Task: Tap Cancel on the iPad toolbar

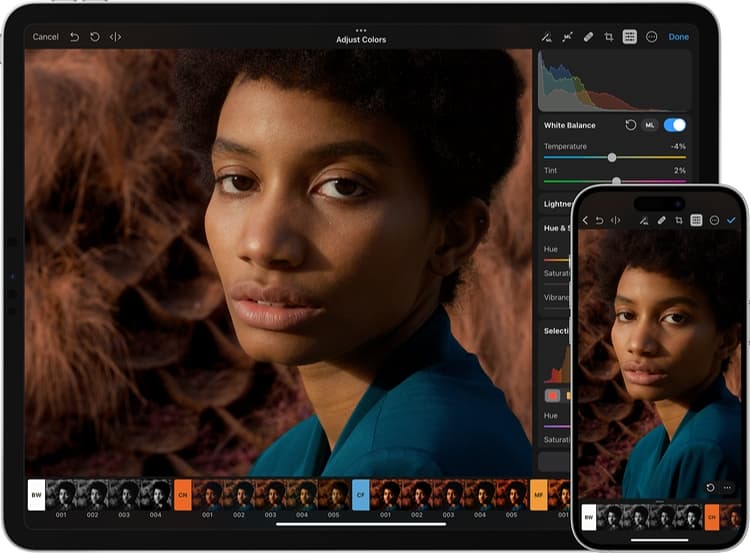Action: (45, 37)
